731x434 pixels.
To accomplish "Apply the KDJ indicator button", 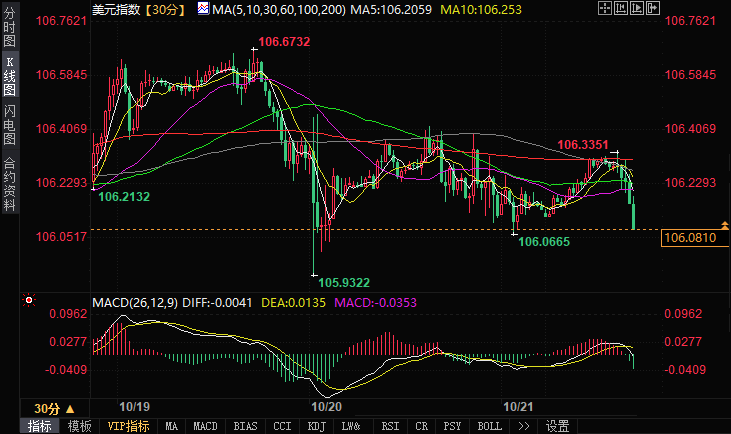I will (316, 426).
